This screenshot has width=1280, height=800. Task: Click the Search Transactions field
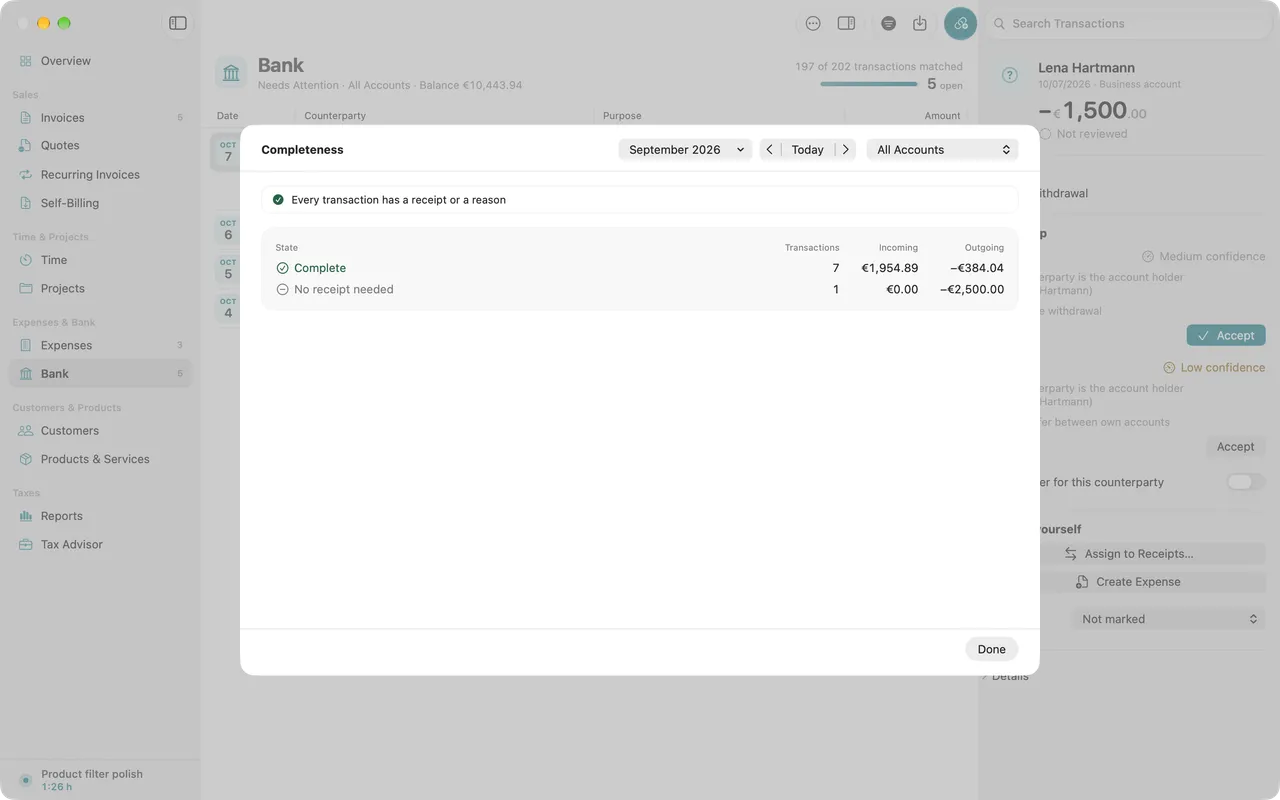click(1130, 23)
